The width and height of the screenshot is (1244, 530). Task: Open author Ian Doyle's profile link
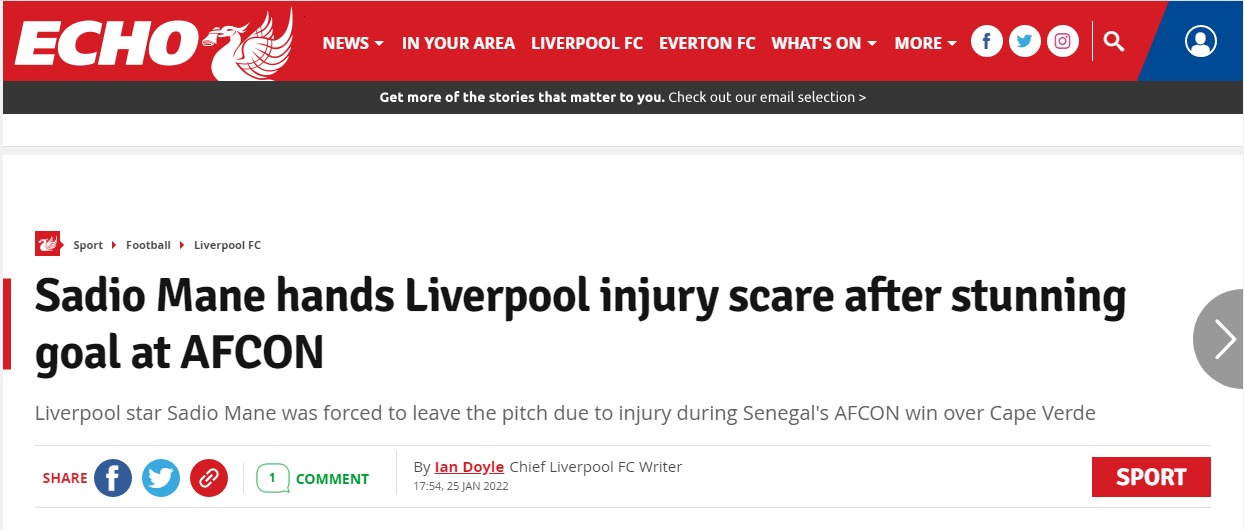pyautogui.click(x=469, y=467)
